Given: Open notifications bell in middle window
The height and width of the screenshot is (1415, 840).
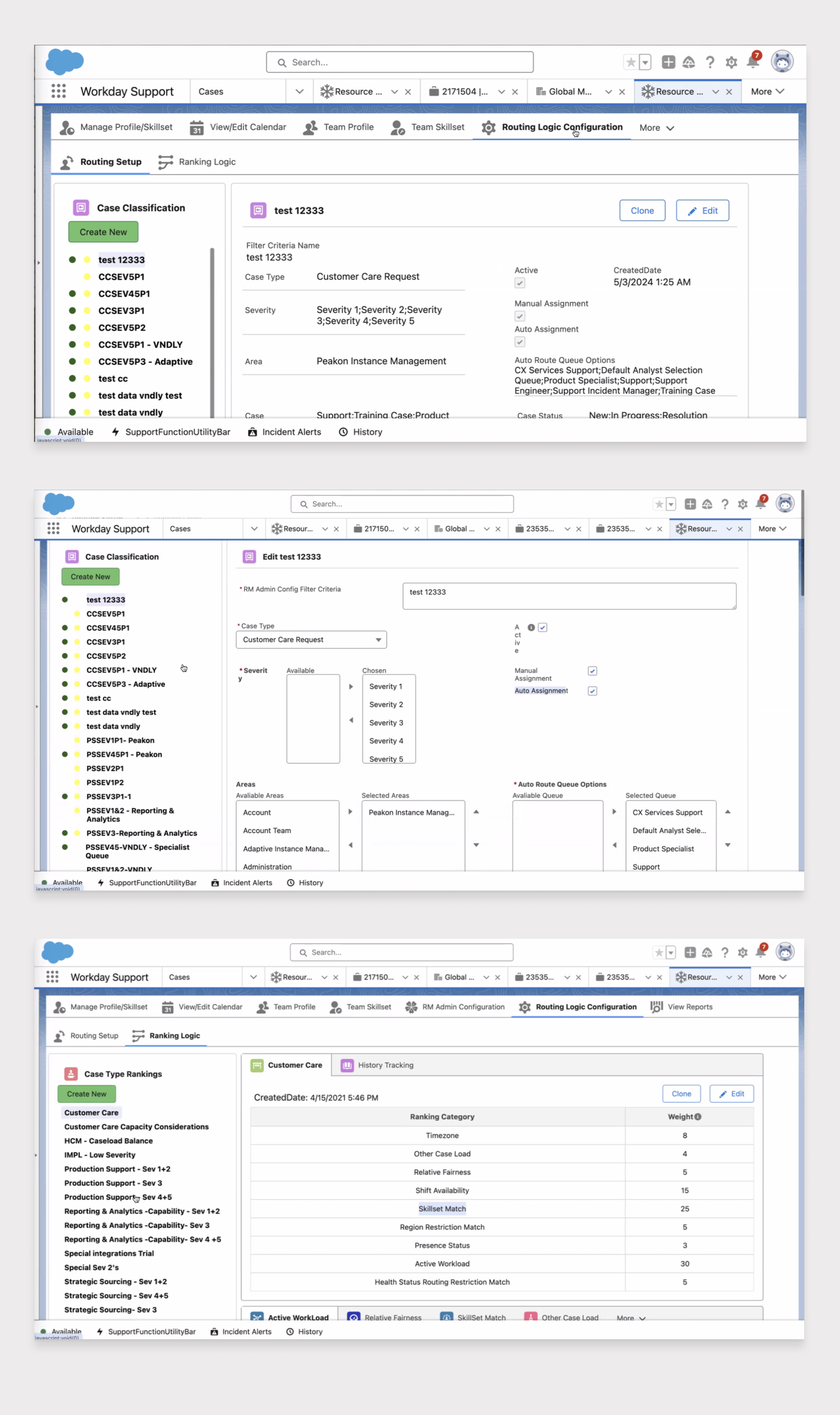Looking at the screenshot, I should [761, 503].
